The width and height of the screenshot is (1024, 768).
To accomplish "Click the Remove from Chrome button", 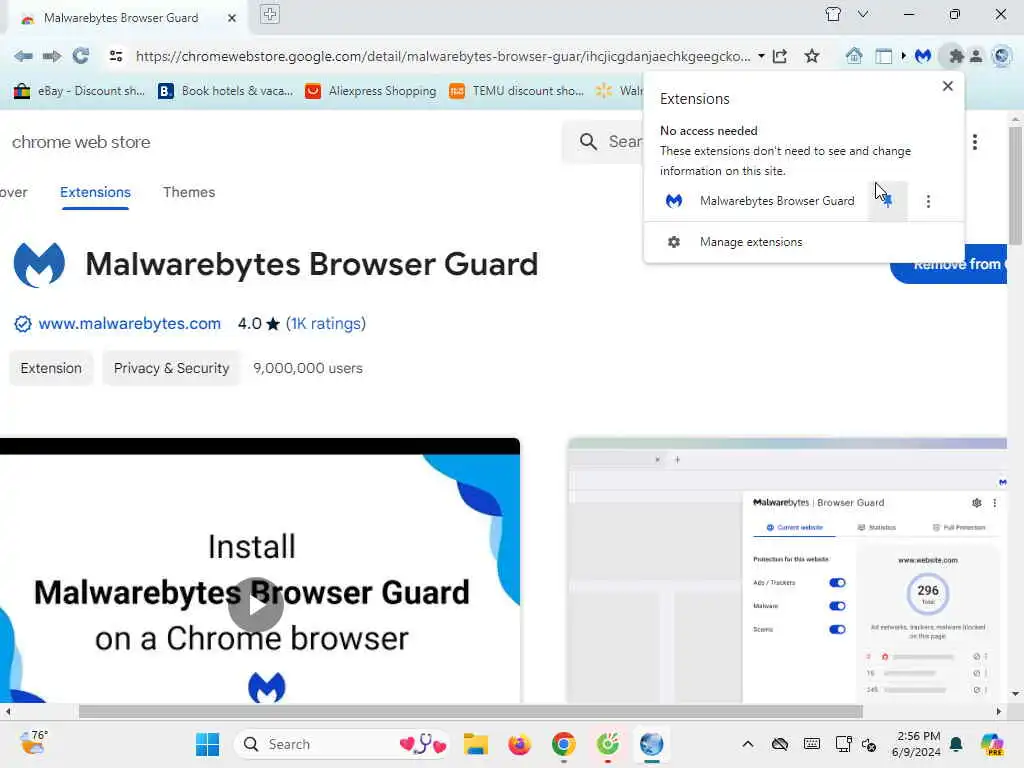I will click(x=949, y=266).
